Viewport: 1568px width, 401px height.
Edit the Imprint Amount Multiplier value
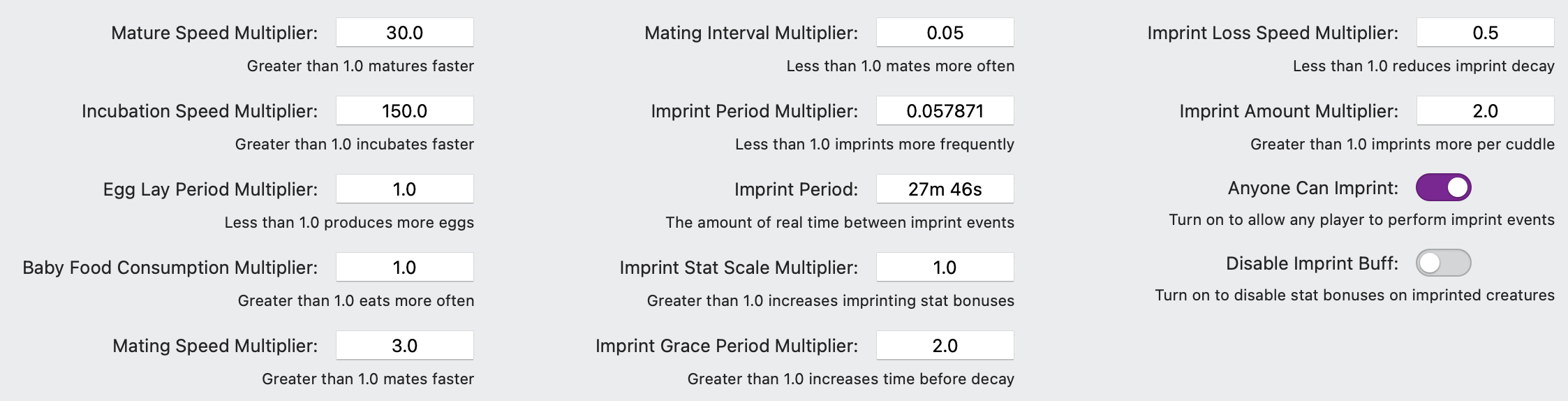(x=1486, y=111)
